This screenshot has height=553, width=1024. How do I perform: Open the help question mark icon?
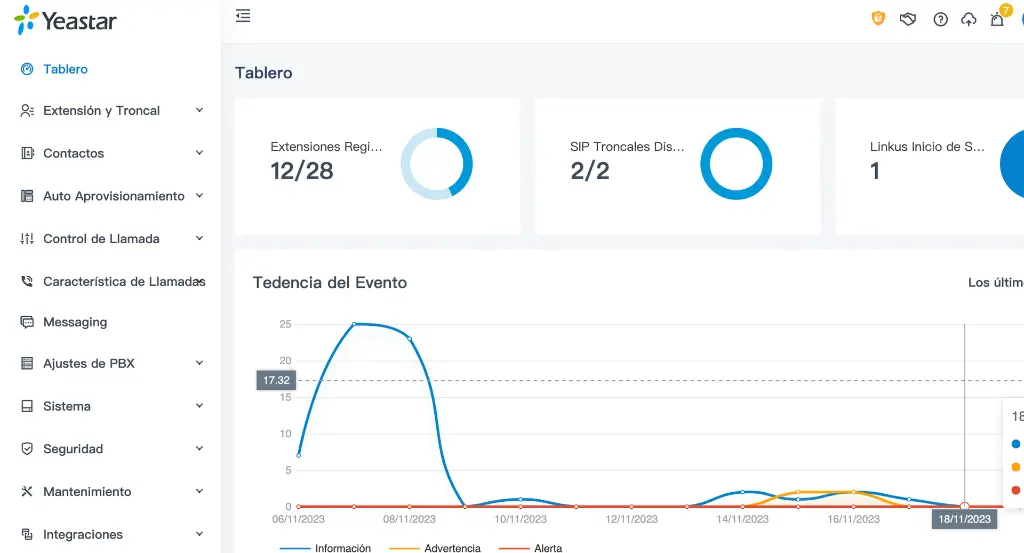(x=940, y=19)
